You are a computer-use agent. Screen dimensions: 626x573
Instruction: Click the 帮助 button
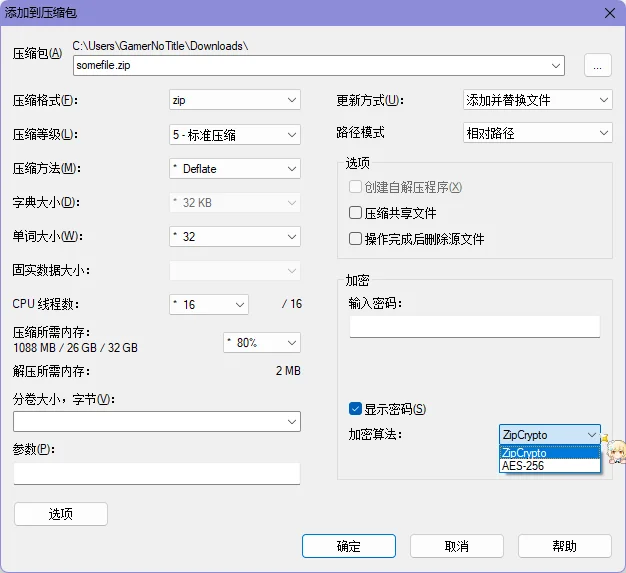coord(564,546)
